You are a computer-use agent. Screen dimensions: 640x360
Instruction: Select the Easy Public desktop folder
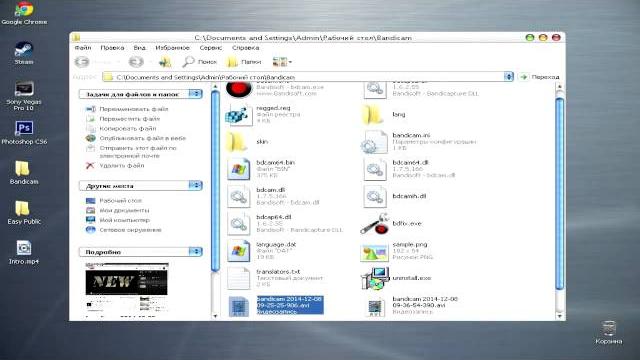click(x=24, y=213)
